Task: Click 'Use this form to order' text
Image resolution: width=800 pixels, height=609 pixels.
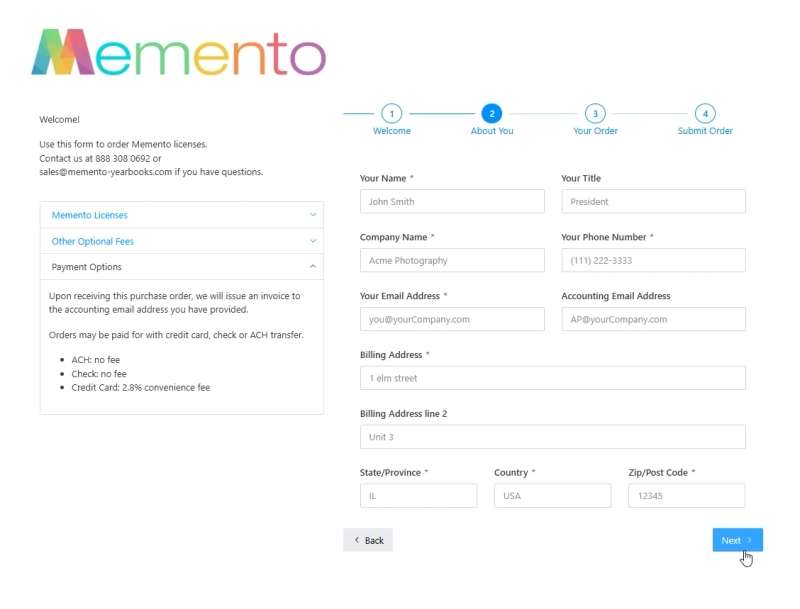Action: point(123,144)
